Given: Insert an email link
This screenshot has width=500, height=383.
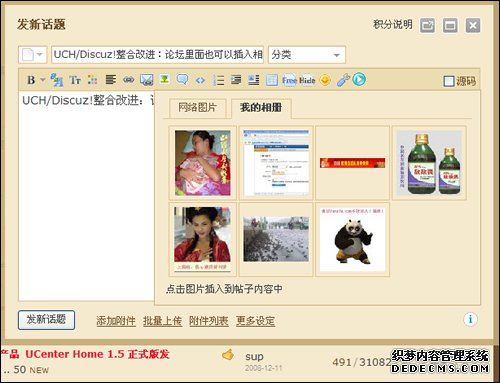Looking at the screenshot, I should pyautogui.click(x=146, y=80).
